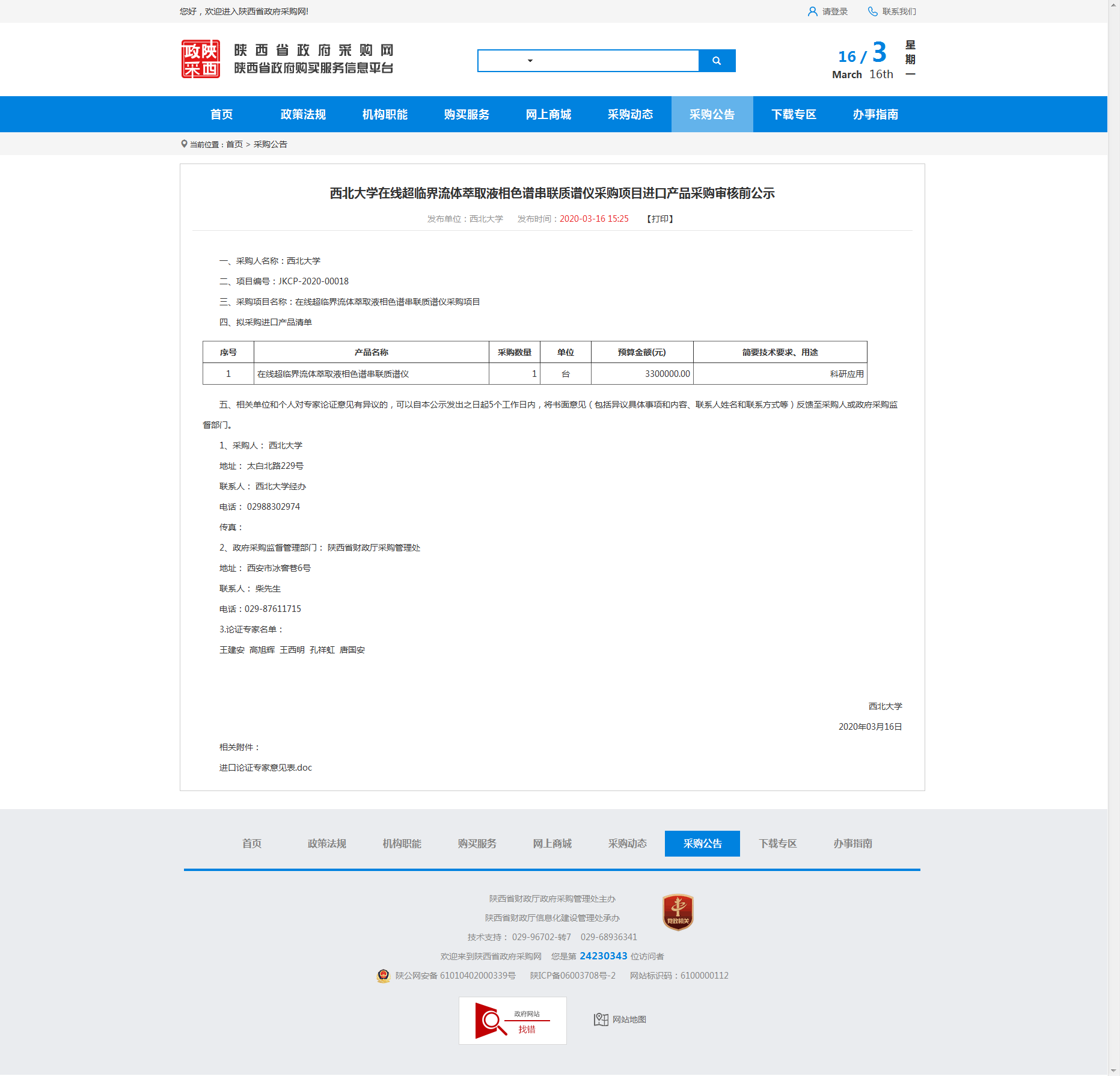Click 请登录 login link
The height and width of the screenshot is (1076, 1120).
[835, 11]
